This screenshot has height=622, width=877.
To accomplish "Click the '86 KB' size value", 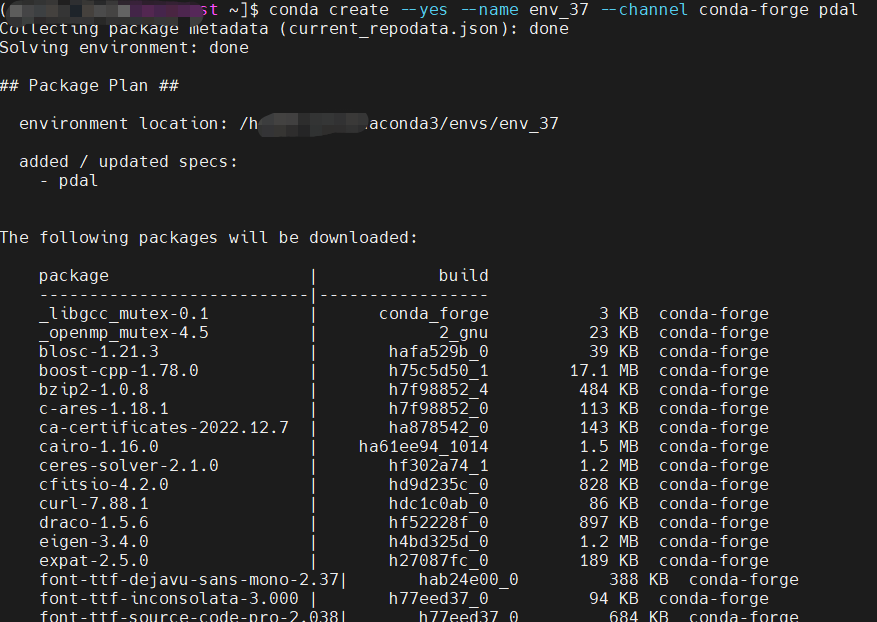I will 614,504.
